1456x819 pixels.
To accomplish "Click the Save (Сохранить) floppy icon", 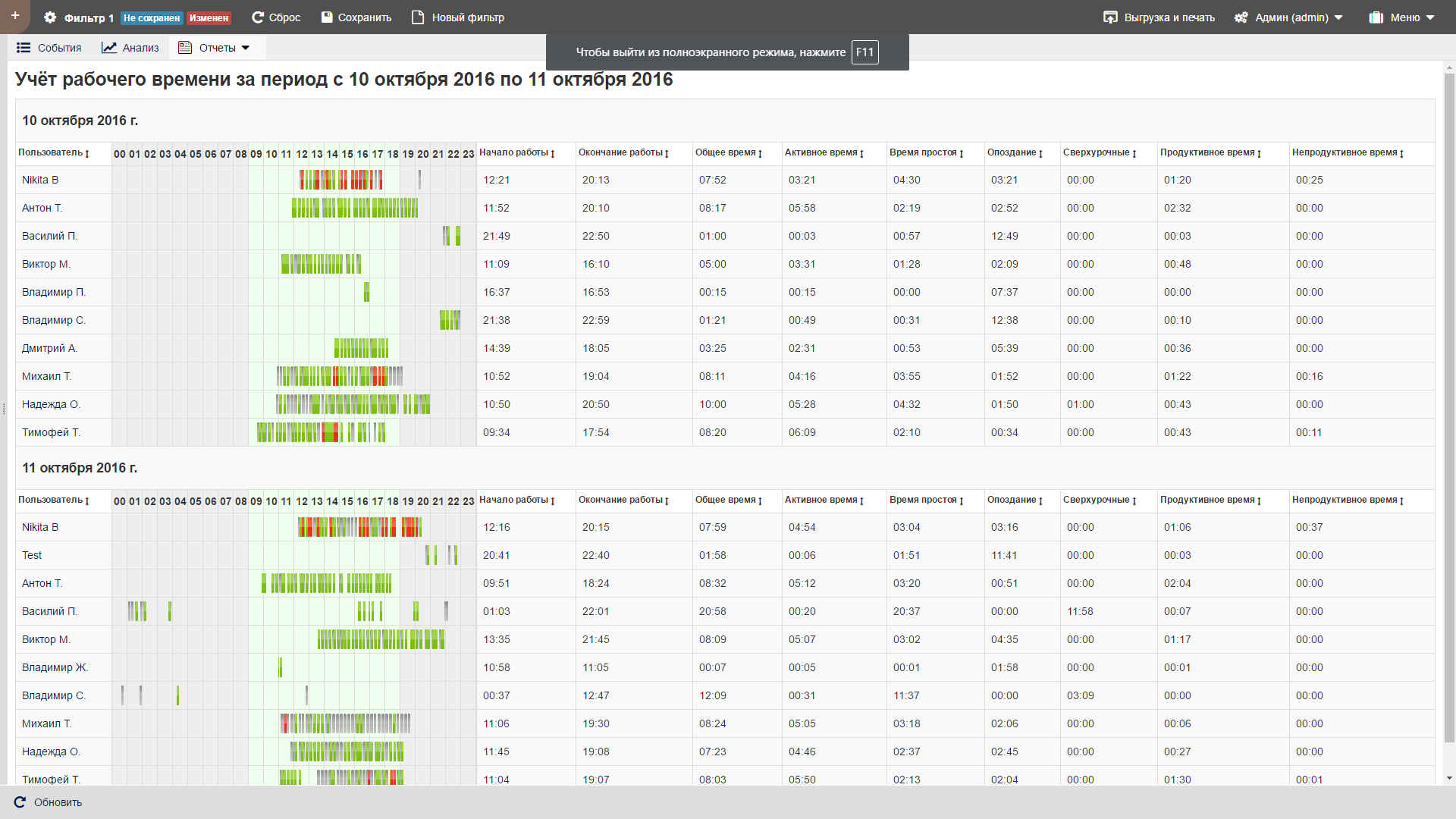I will (x=327, y=17).
